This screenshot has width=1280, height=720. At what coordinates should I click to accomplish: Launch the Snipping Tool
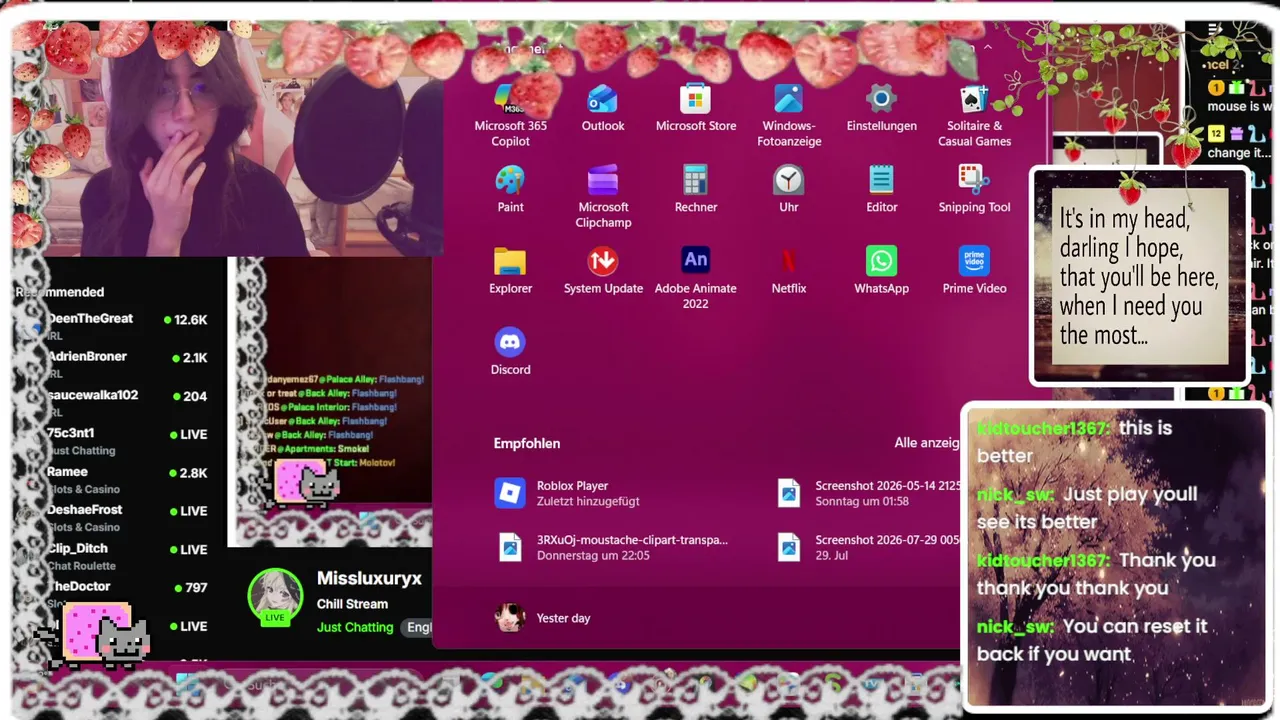pyautogui.click(x=974, y=189)
